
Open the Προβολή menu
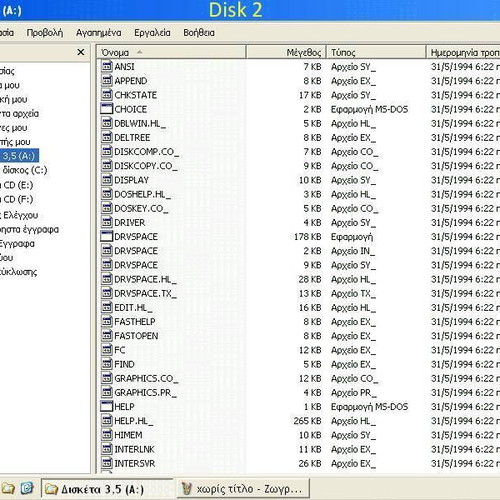(45, 33)
